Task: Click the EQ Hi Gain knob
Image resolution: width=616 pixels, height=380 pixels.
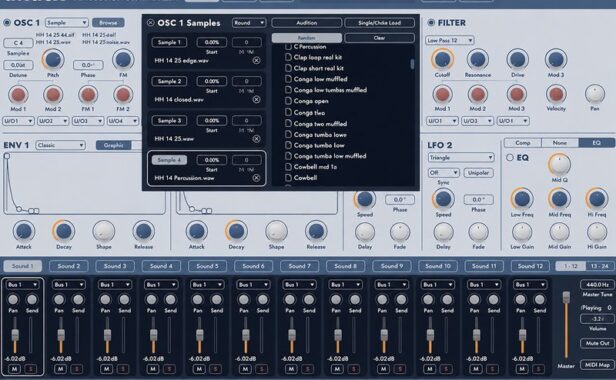Action: pyautogui.click(x=597, y=232)
